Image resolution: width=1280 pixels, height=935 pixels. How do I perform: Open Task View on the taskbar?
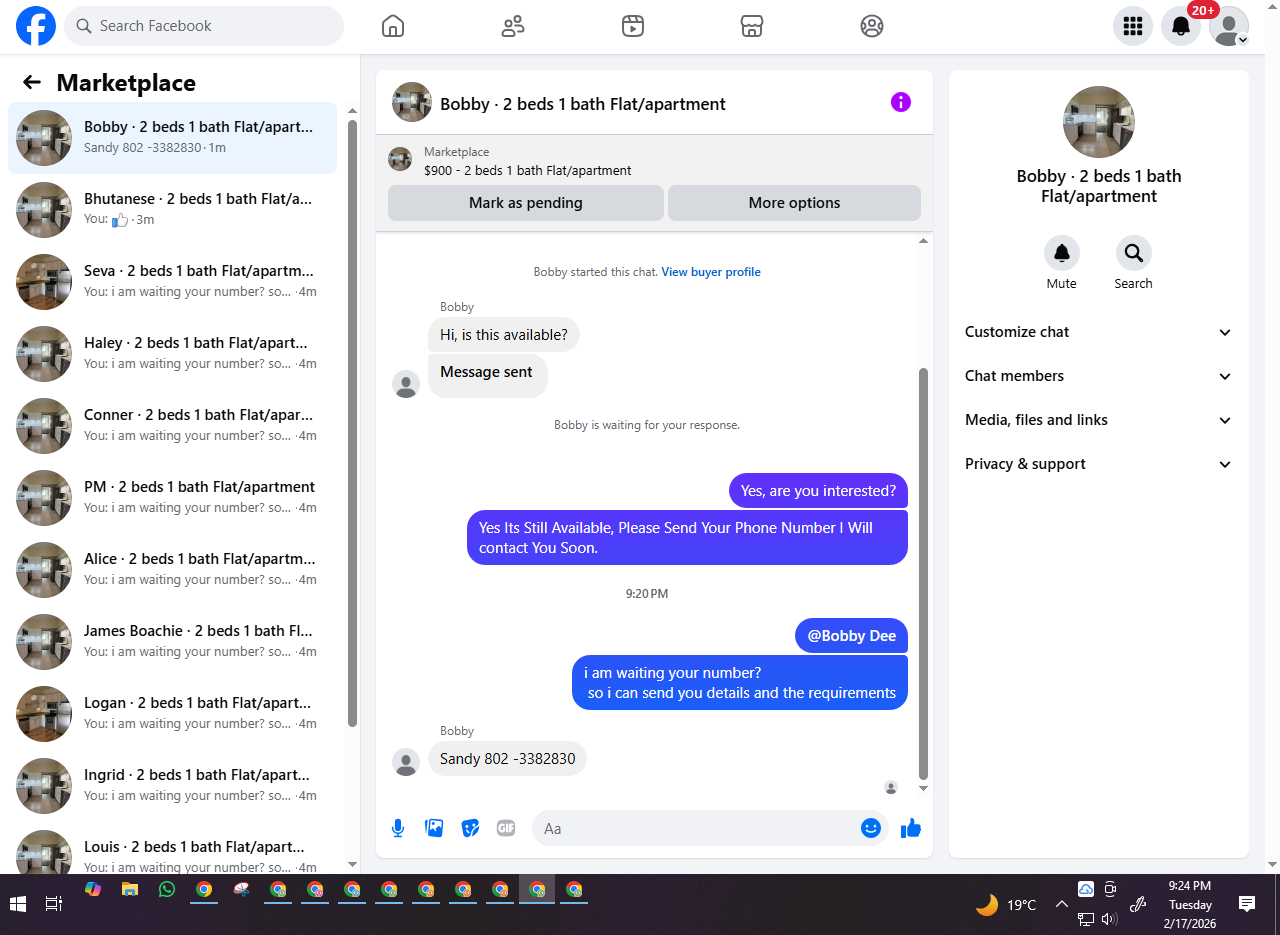pyautogui.click(x=54, y=904)
